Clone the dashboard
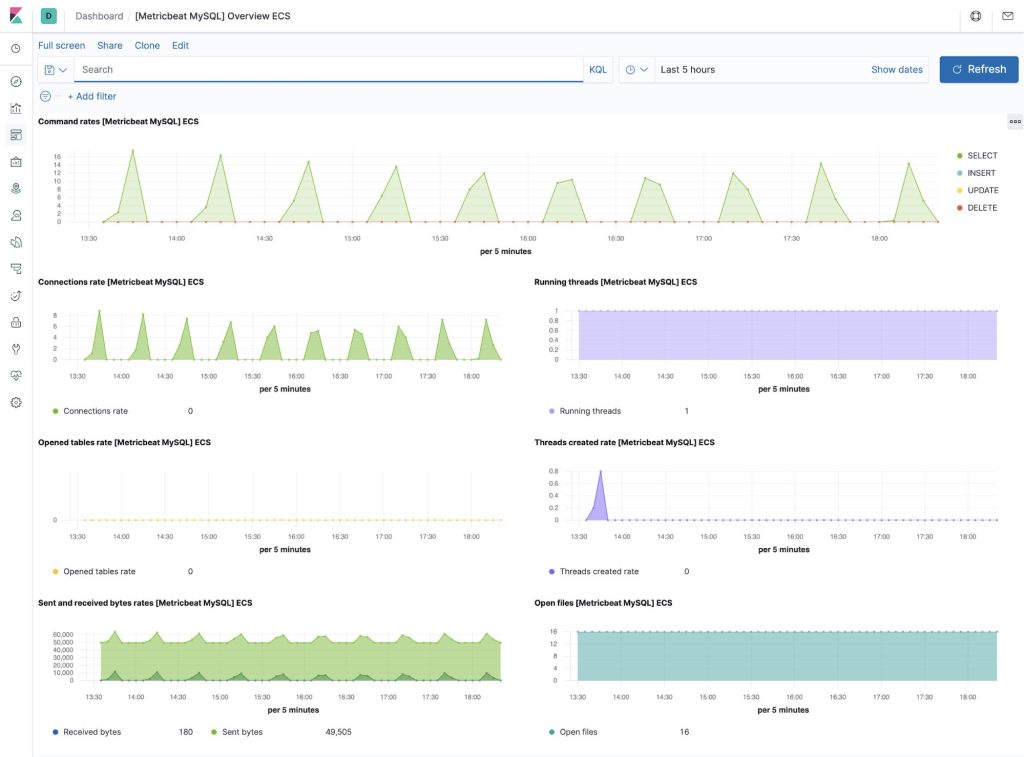The image size is (1024, 757). pos(147,46)
